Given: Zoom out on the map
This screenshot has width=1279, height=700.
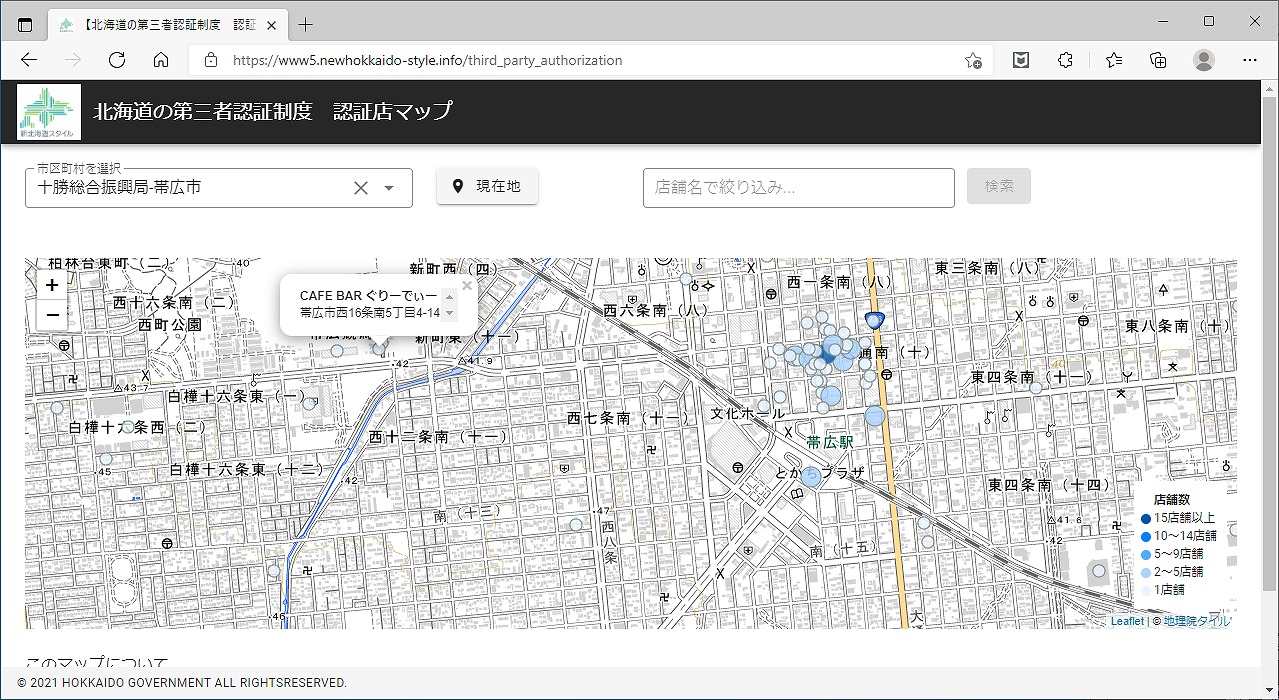Looking at the screenshot, I should [52, 316].
